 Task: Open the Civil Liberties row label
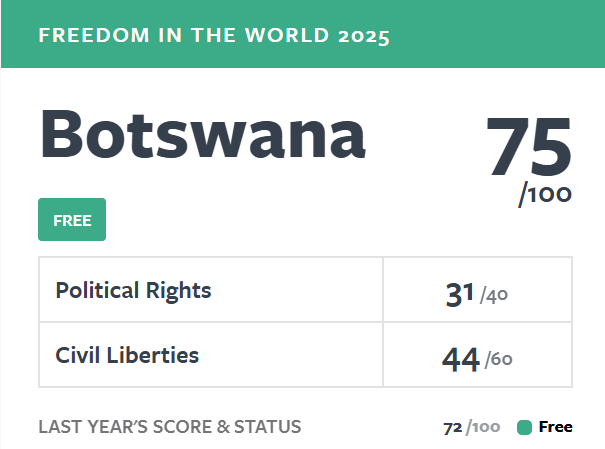pos(127,354)
